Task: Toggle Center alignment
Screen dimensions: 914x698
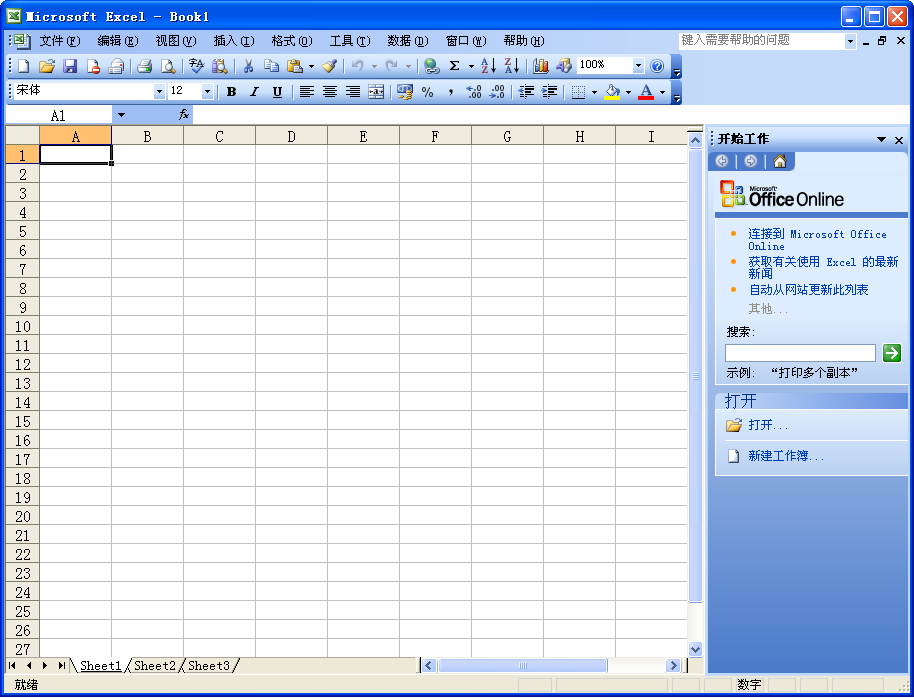Action: (x=330, y=92)
